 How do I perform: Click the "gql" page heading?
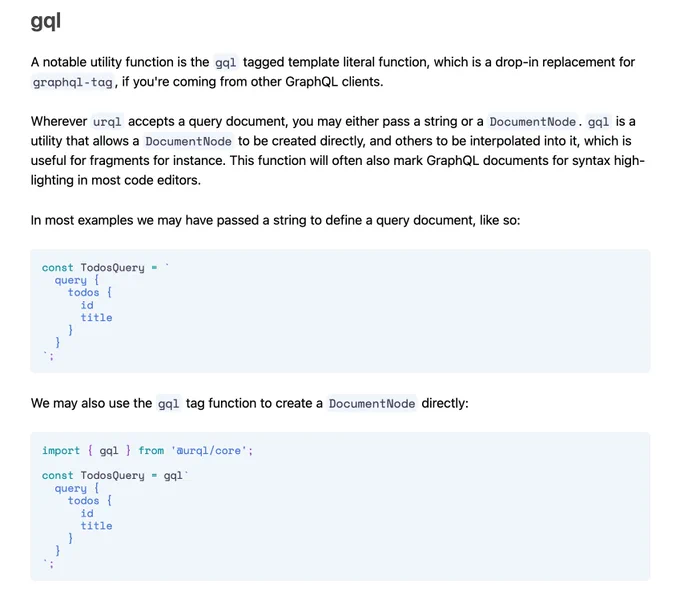46,22
